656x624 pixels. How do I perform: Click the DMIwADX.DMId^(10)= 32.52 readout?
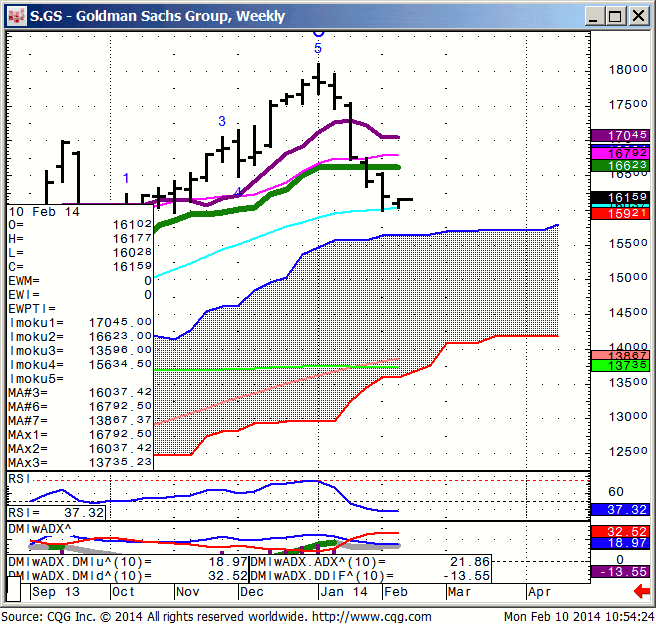(128, 576)
